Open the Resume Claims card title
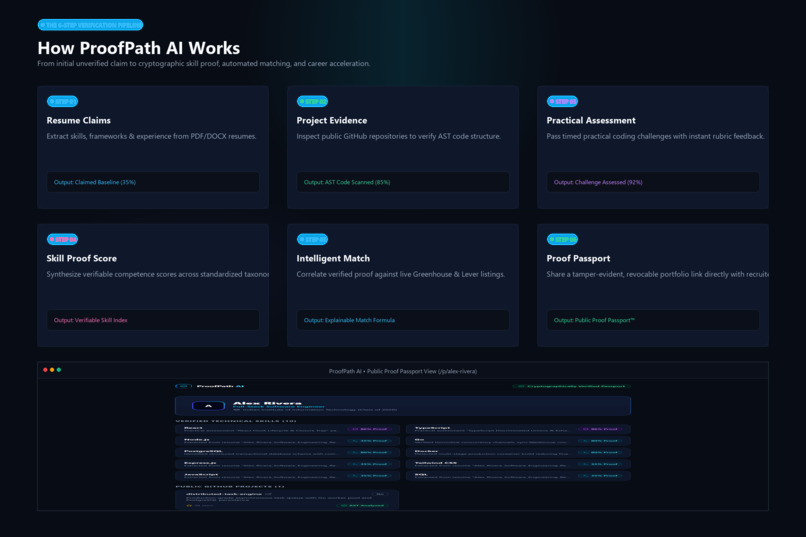This screenshot has height=537, width=806. coord(79,120)
